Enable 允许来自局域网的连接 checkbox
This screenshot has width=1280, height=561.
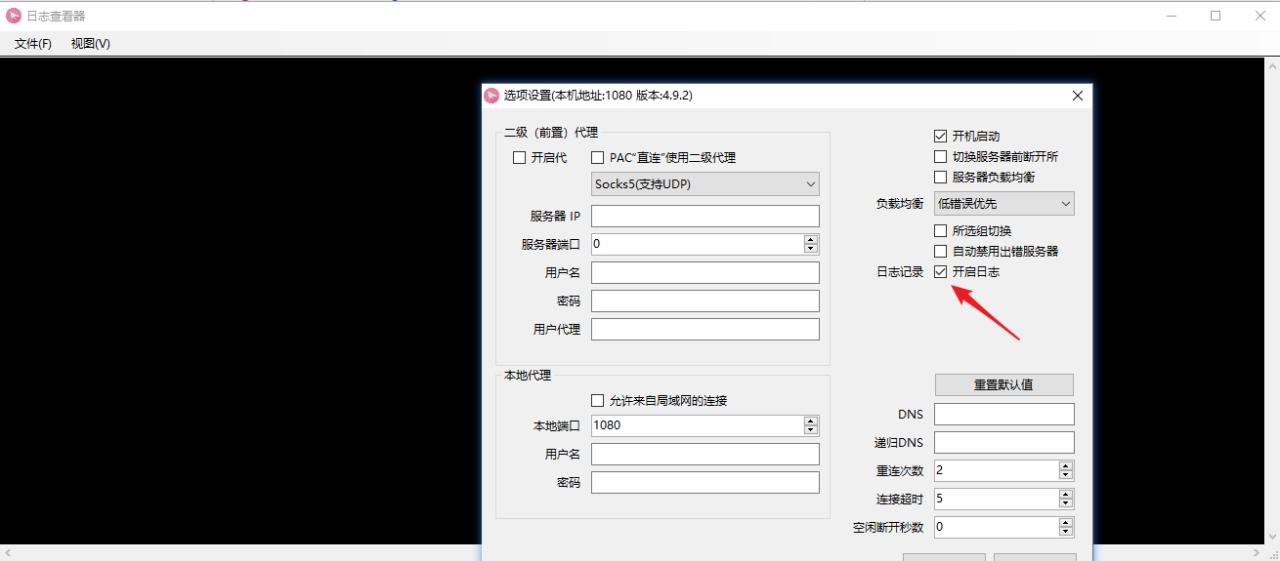tap(598, 401)
